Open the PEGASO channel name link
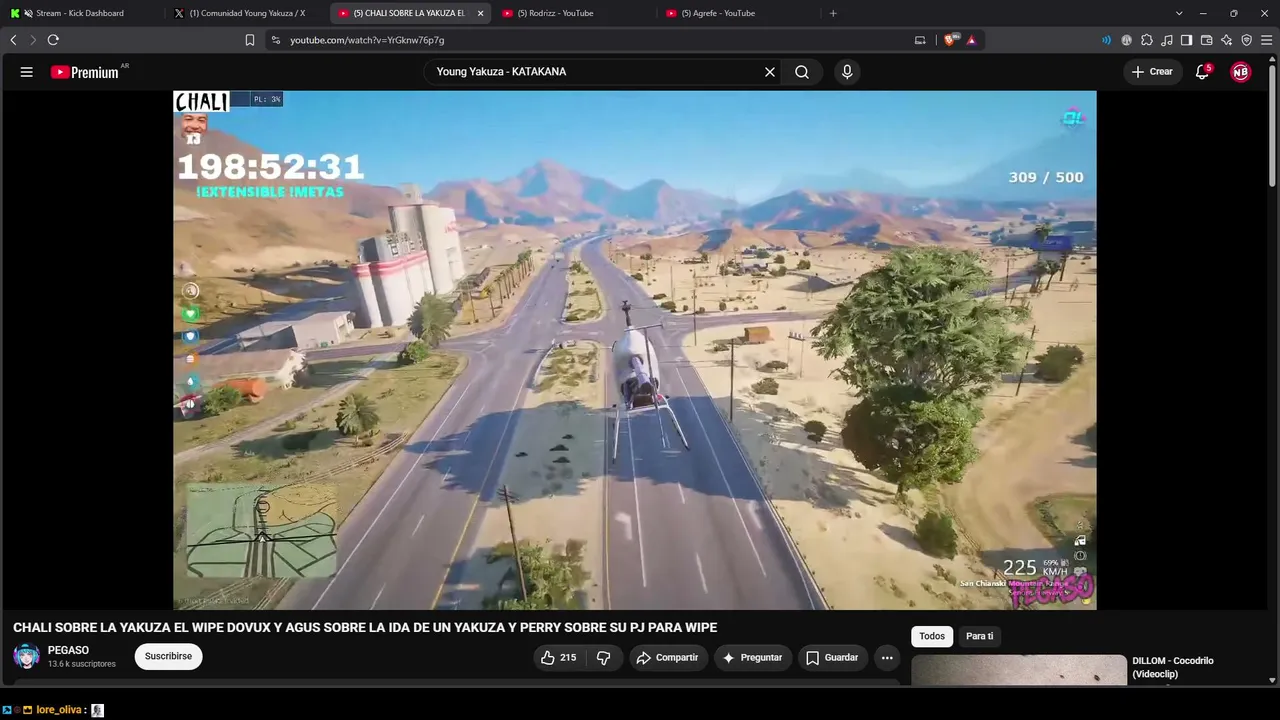 point(68,650)
